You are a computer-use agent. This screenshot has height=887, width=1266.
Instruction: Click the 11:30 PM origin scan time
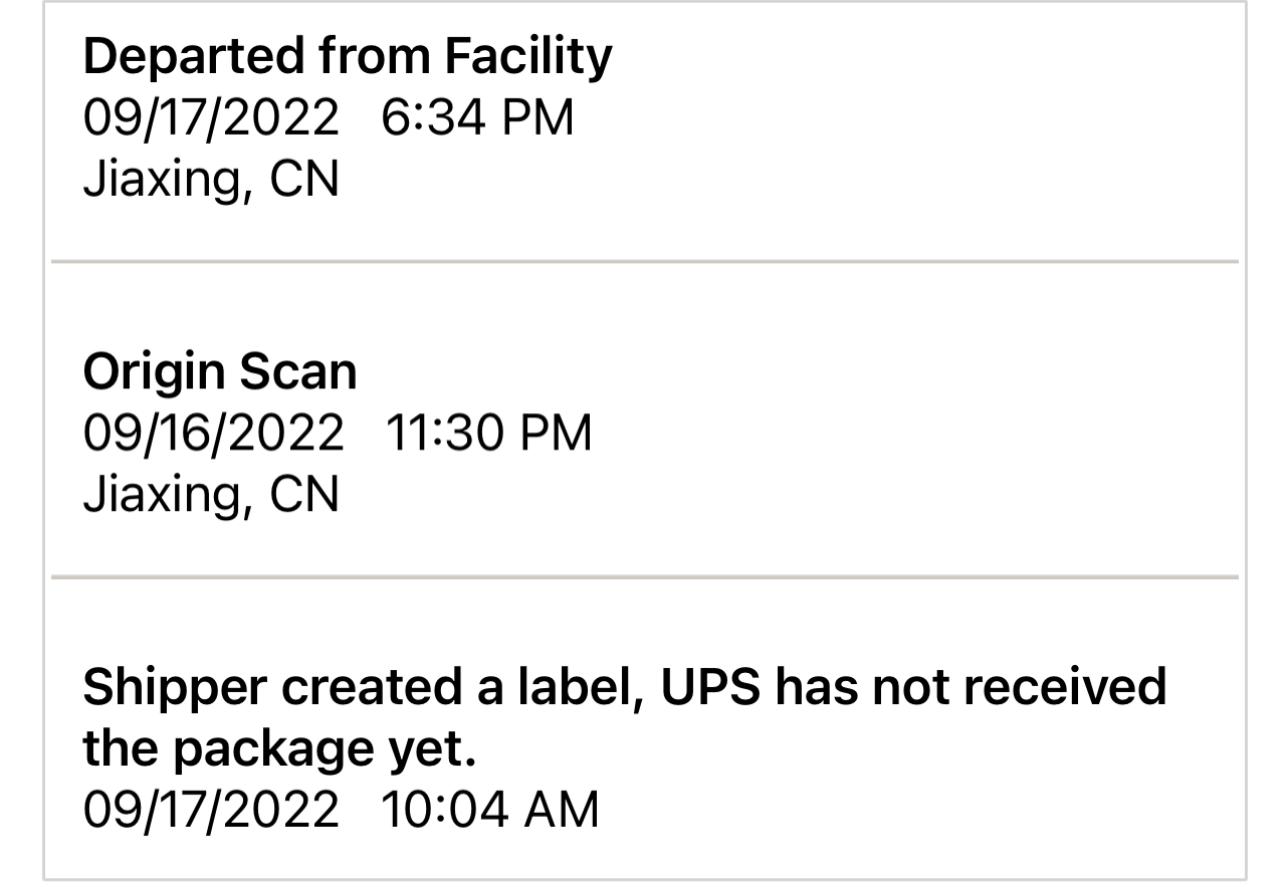[x=487, y=434]
